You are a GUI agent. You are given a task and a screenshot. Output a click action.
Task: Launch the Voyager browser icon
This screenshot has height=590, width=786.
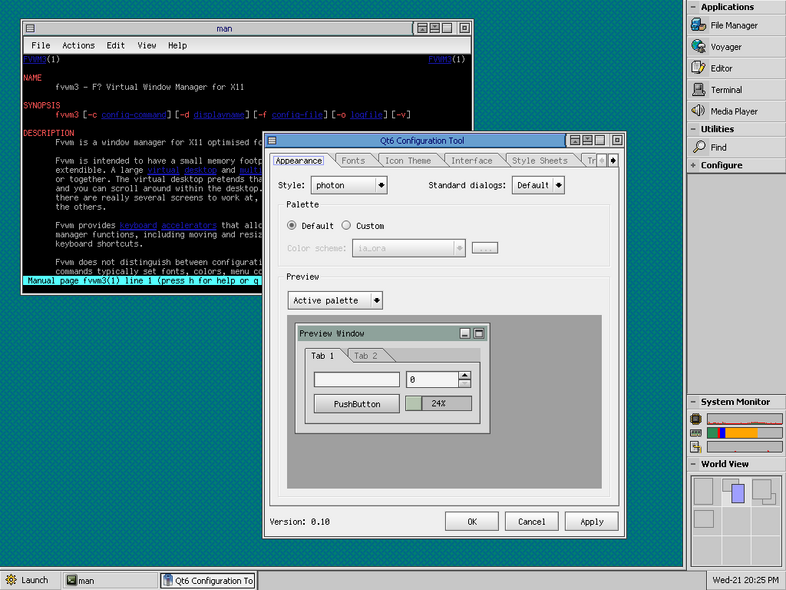click(x=698, y=46)
